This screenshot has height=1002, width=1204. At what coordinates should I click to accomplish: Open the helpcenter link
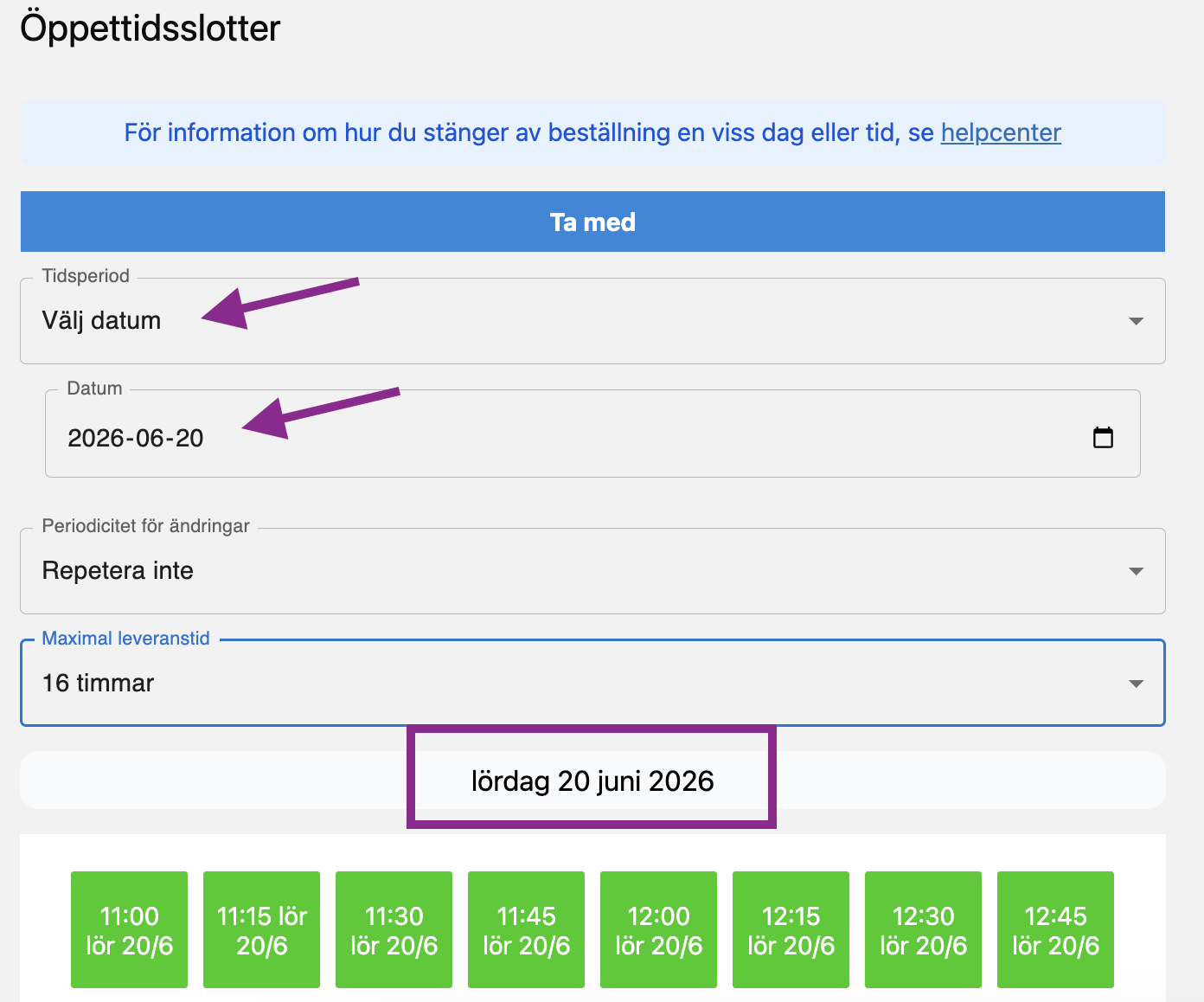1000,132
